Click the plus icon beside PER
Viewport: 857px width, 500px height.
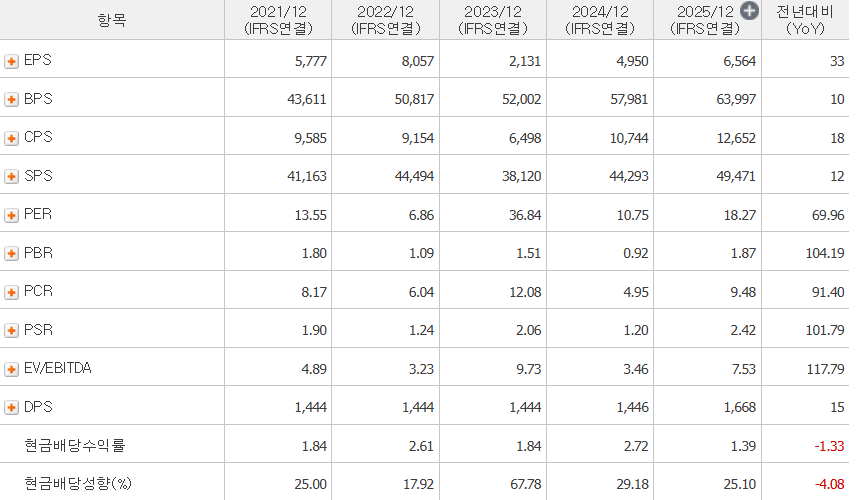click(12, 216)
